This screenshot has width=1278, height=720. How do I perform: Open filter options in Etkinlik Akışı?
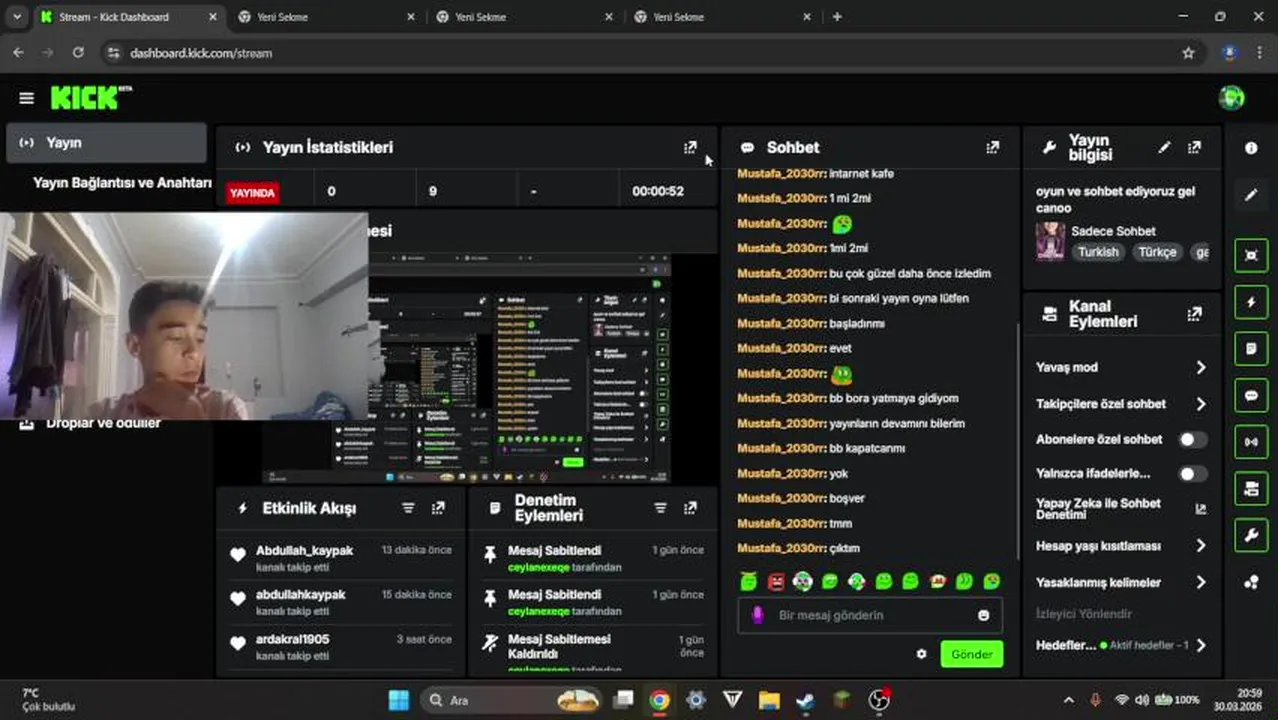click(408, 508)
